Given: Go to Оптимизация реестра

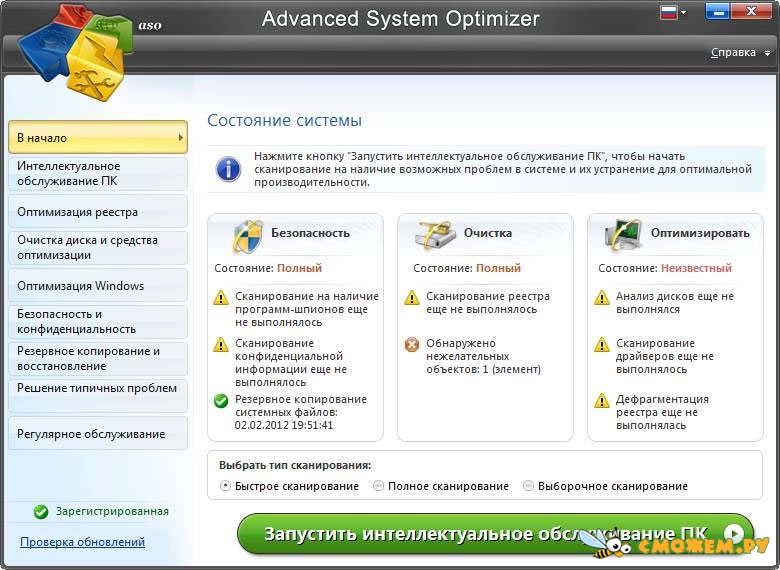Looking at the screenshot, I should (x=98, y=211).
